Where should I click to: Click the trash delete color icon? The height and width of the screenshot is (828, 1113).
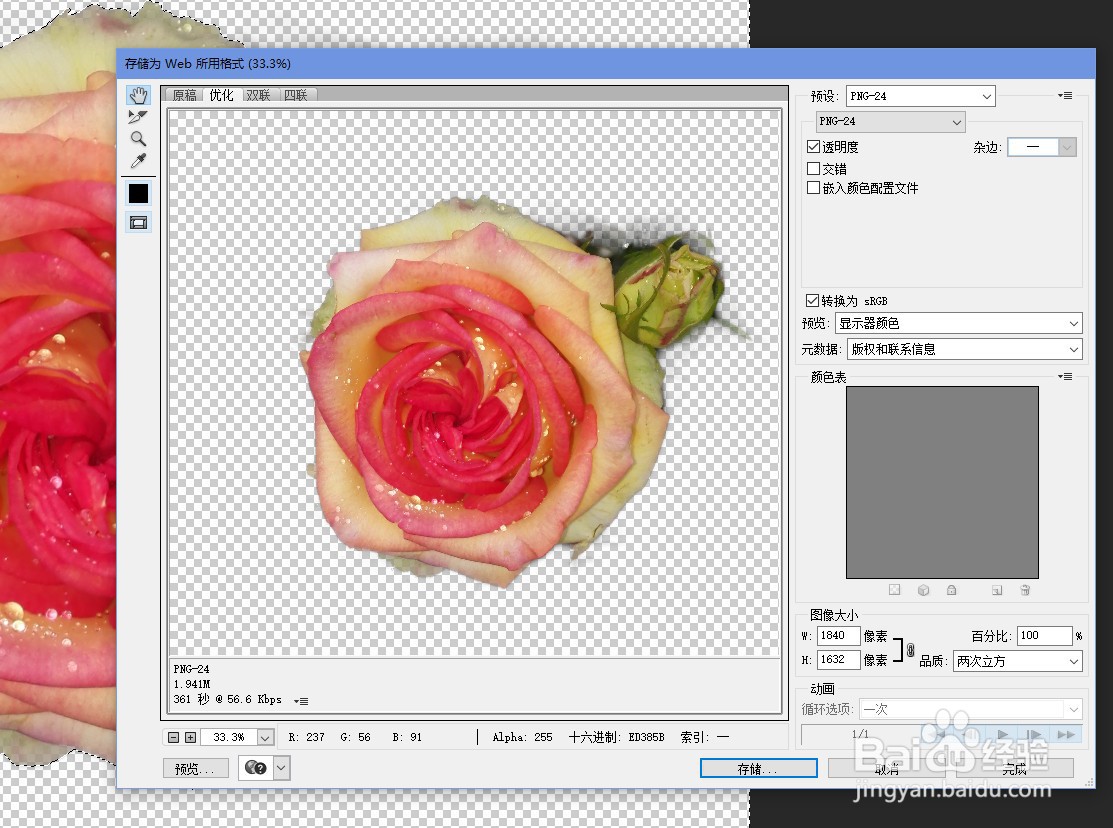click(1025, 590)
